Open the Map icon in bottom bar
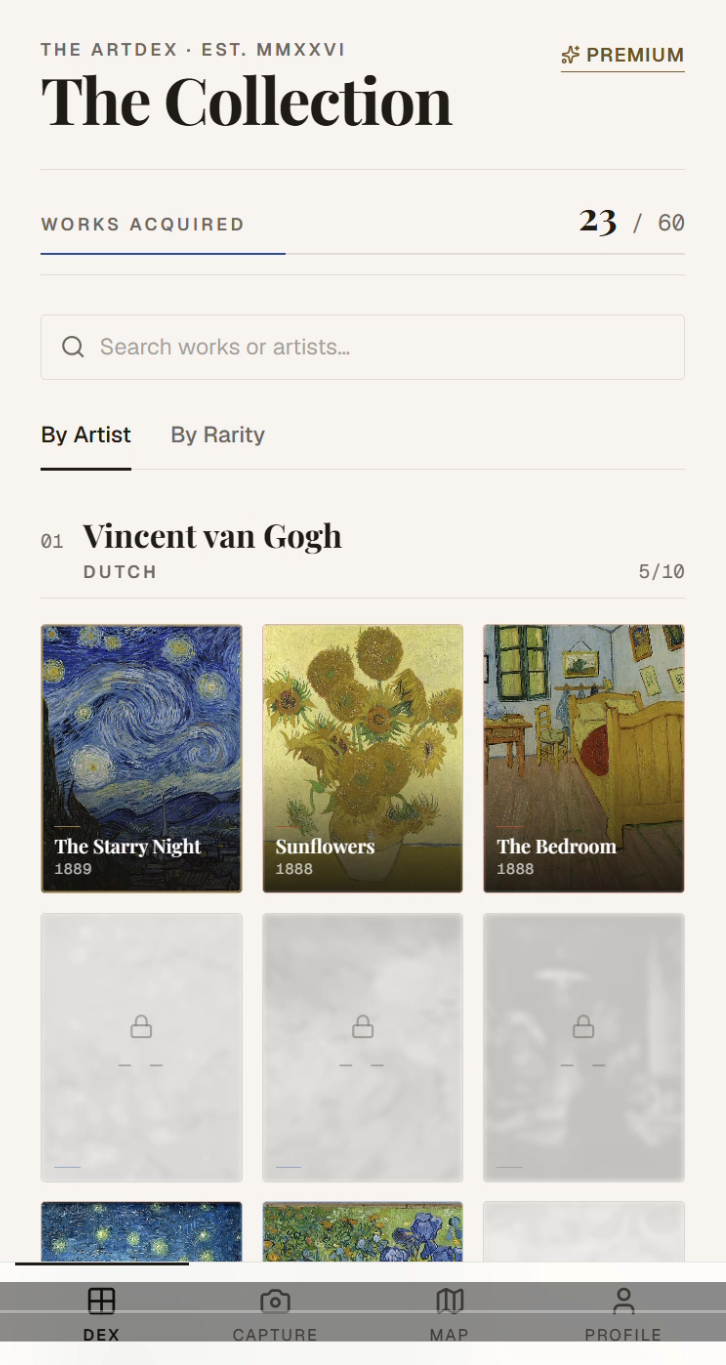Image resolution: width=726 pixels, height=1365 pixels. click(450, 1301)
